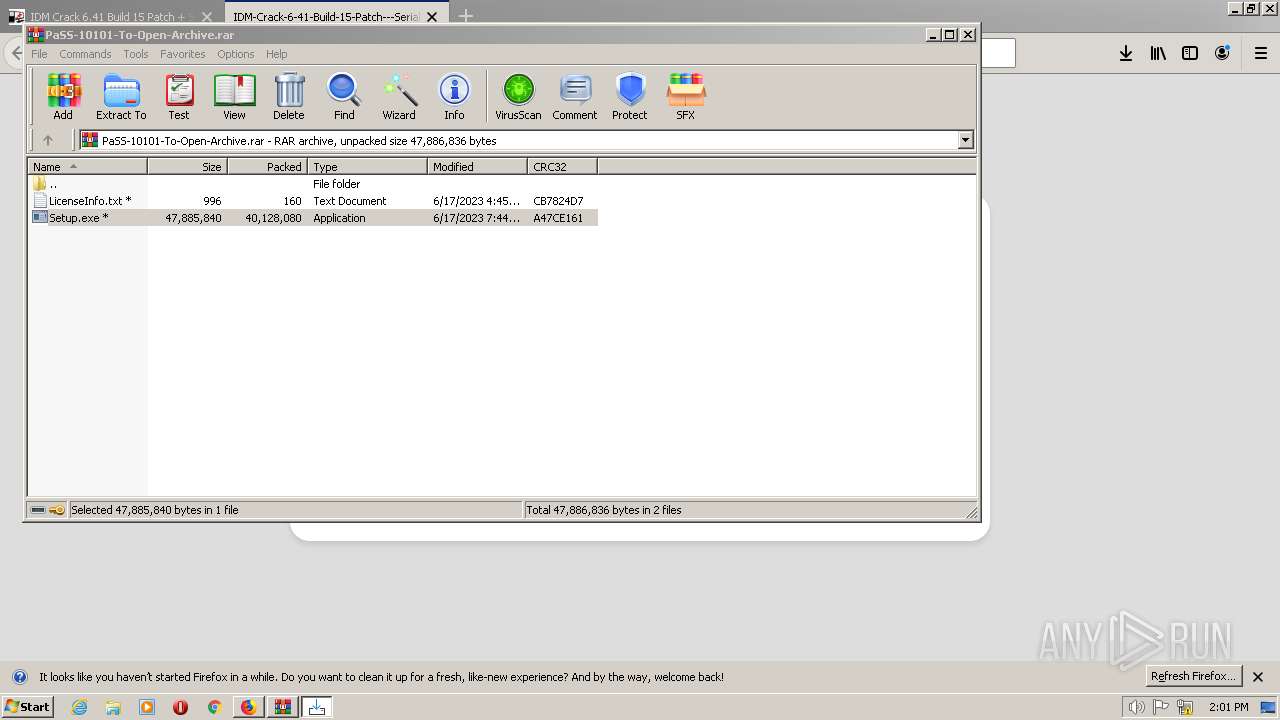Screen dimensions: 1280x720
Task: Open Internet Explorer from the taskbar
Action: [80, 707]
